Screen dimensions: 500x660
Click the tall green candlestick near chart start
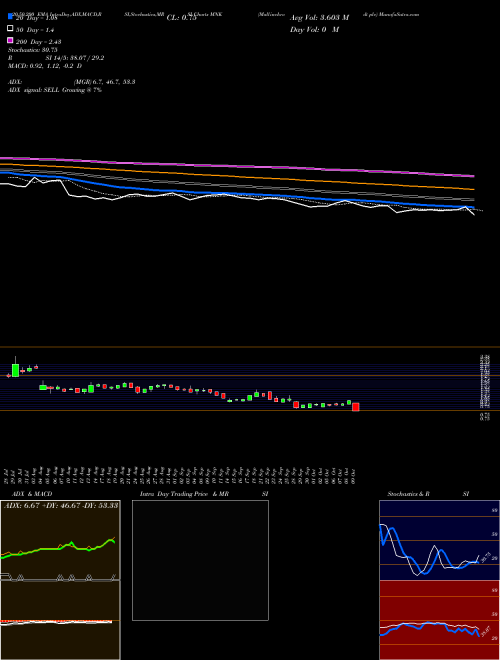[15, 370]
